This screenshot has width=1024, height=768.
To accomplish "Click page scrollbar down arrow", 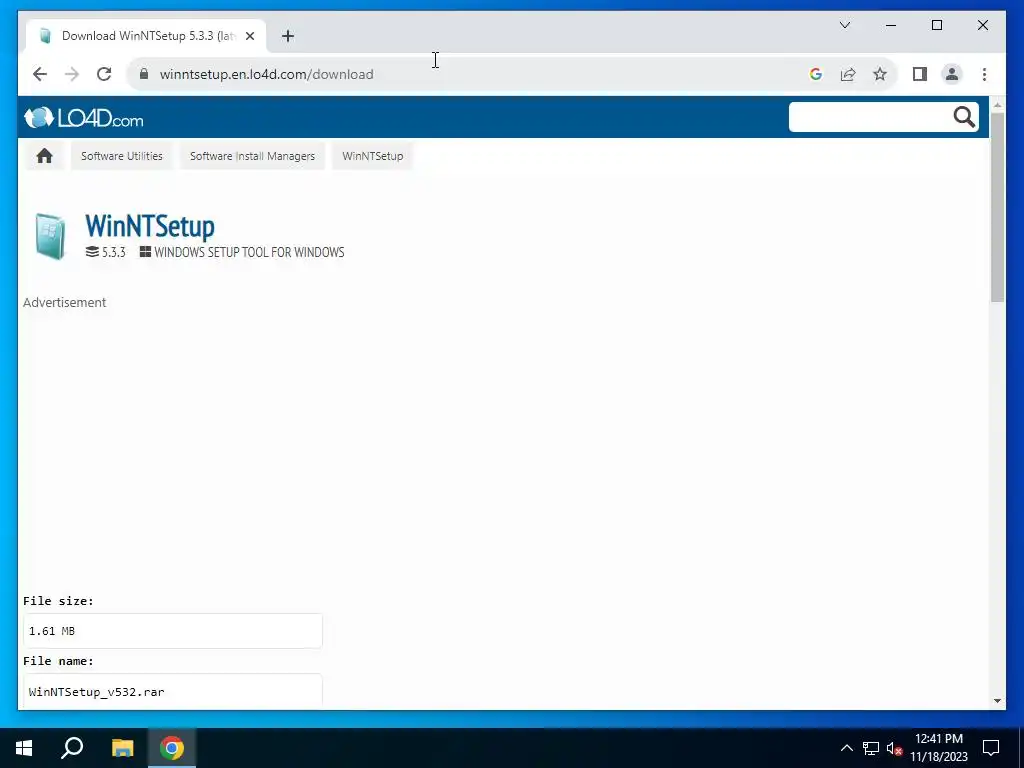I will 997,701.
